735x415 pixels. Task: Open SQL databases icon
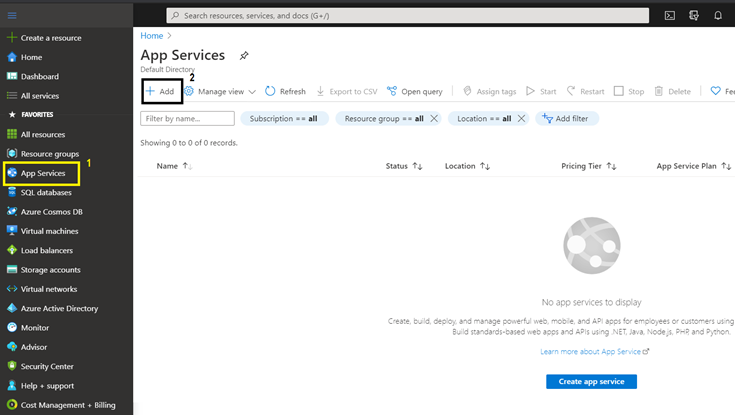12,192
